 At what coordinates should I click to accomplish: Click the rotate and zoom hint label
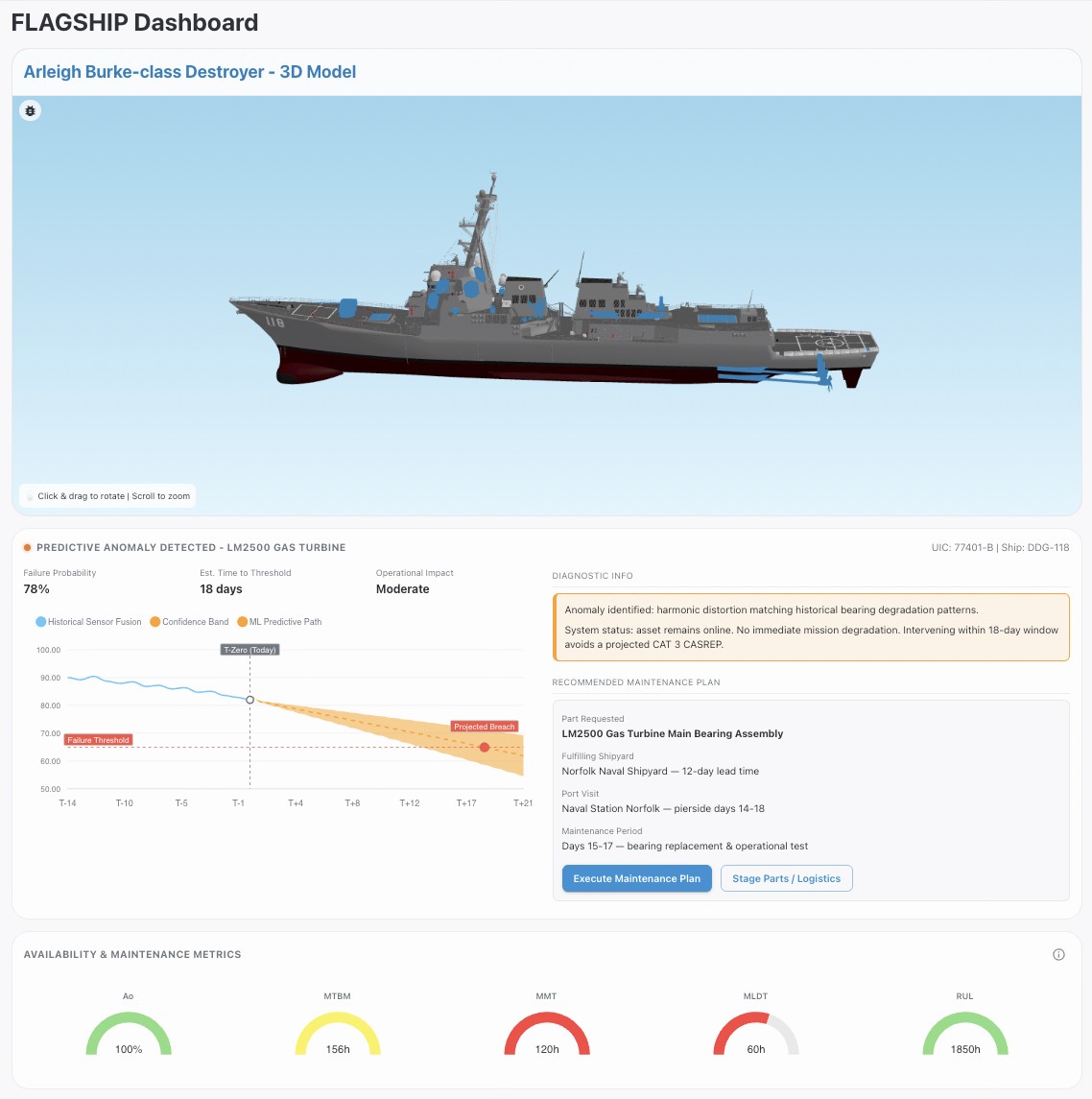pos(107,495)
